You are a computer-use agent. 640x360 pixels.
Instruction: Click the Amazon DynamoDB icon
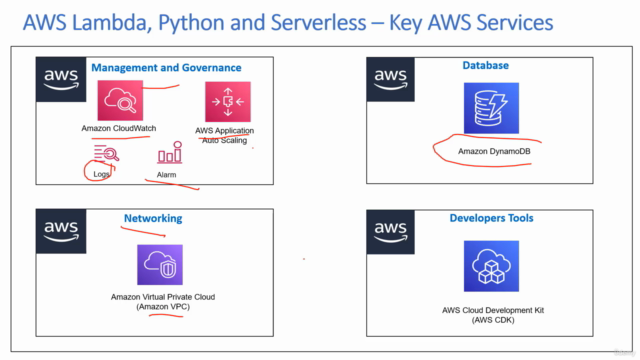point(491,108)
